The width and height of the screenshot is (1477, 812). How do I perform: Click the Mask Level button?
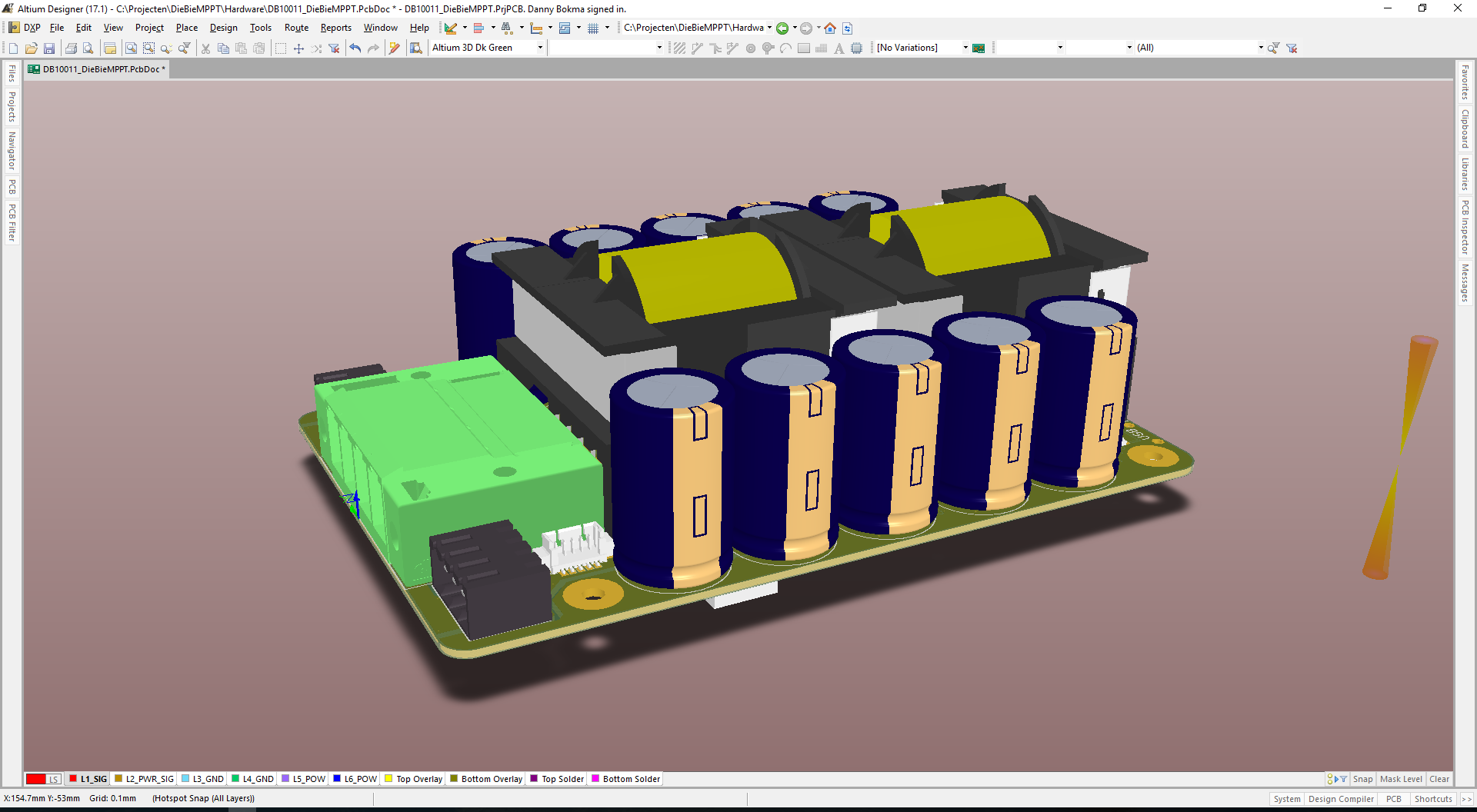pos(1401,779)
